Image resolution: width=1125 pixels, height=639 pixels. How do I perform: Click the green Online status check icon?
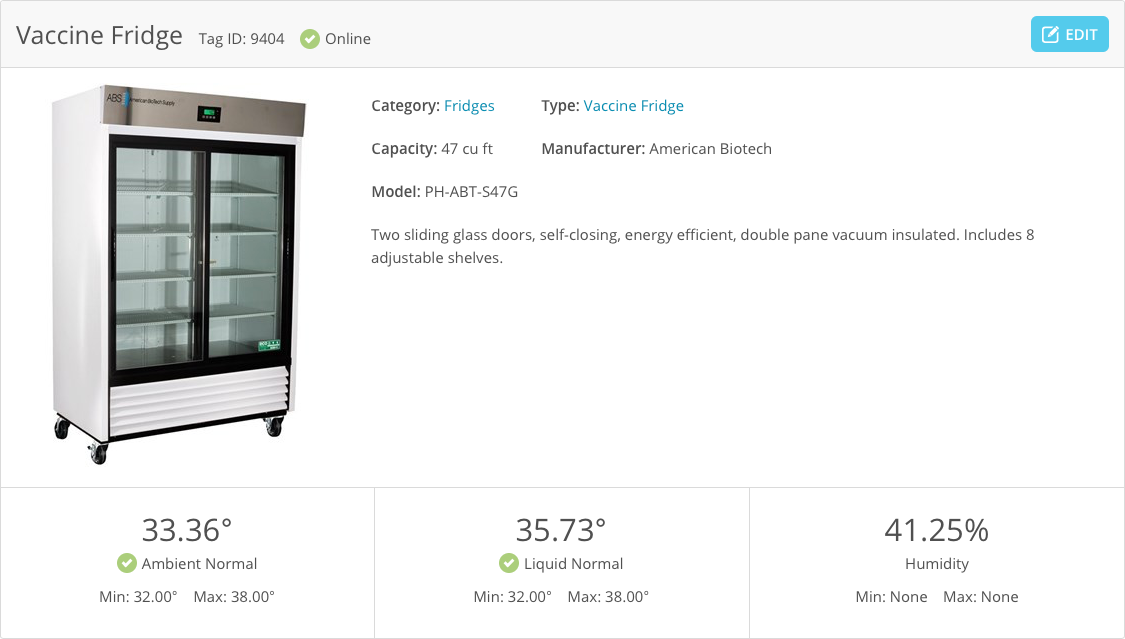click(310, 39)
